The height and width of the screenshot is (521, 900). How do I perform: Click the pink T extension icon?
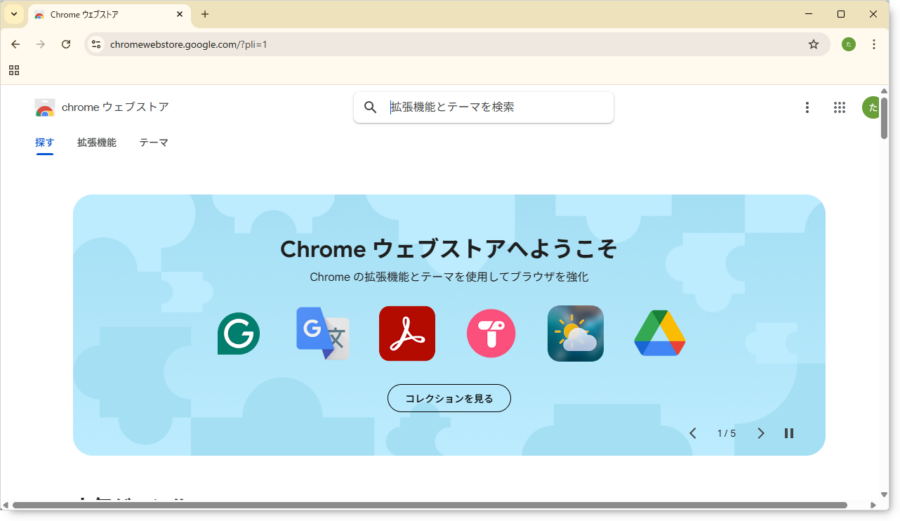point(491,334)
